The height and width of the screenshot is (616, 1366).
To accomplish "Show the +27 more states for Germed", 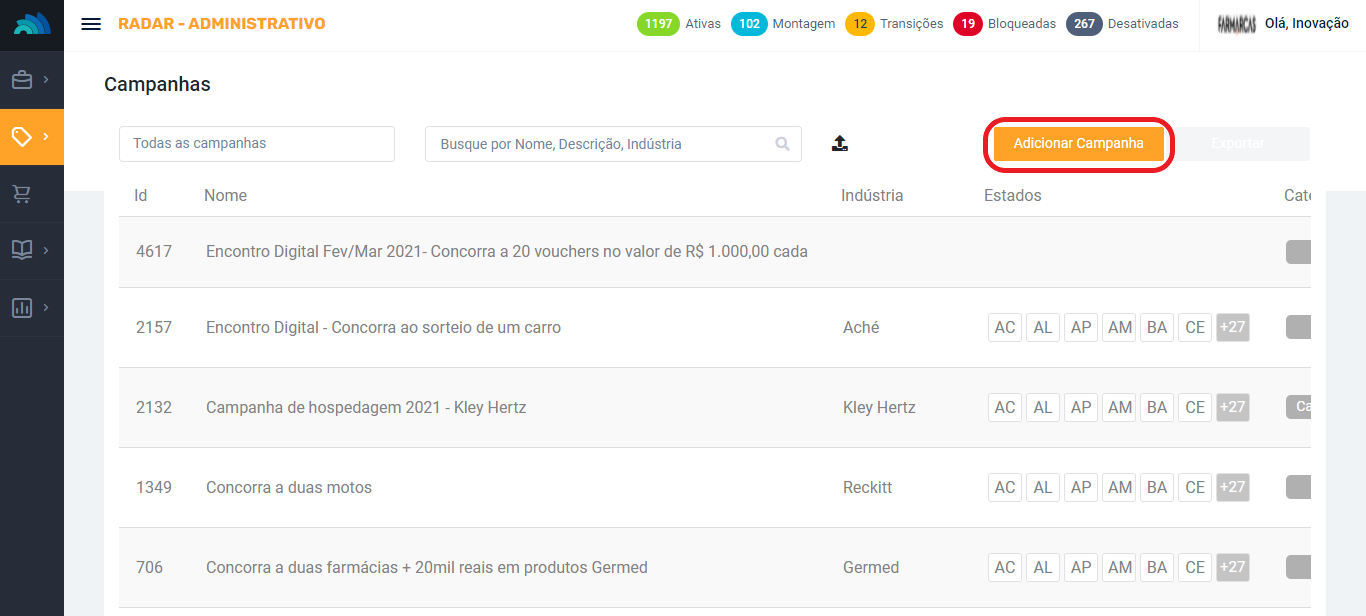I will (x=1232, y=567).
